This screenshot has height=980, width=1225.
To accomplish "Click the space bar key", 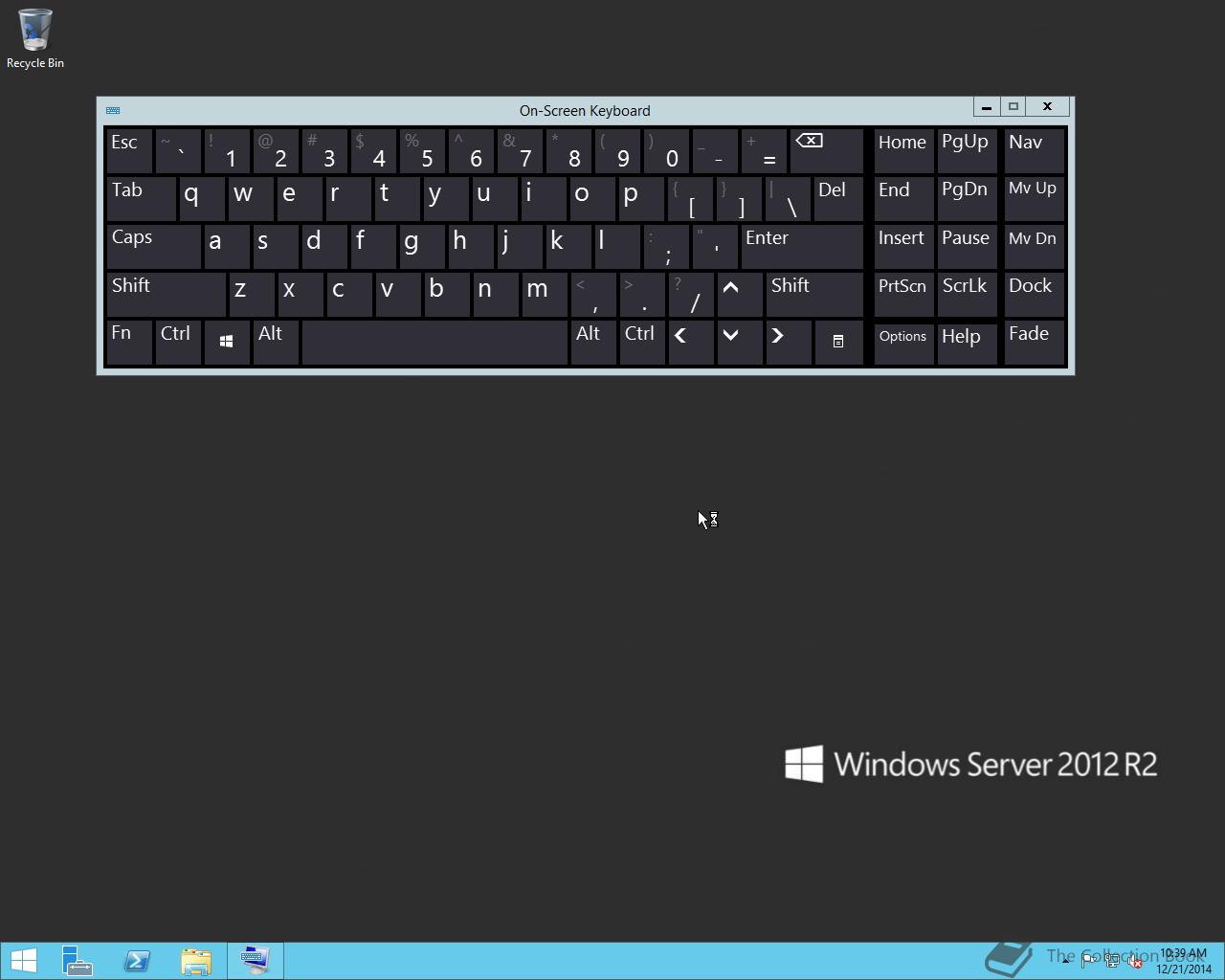I will click(x=434, y=343).
